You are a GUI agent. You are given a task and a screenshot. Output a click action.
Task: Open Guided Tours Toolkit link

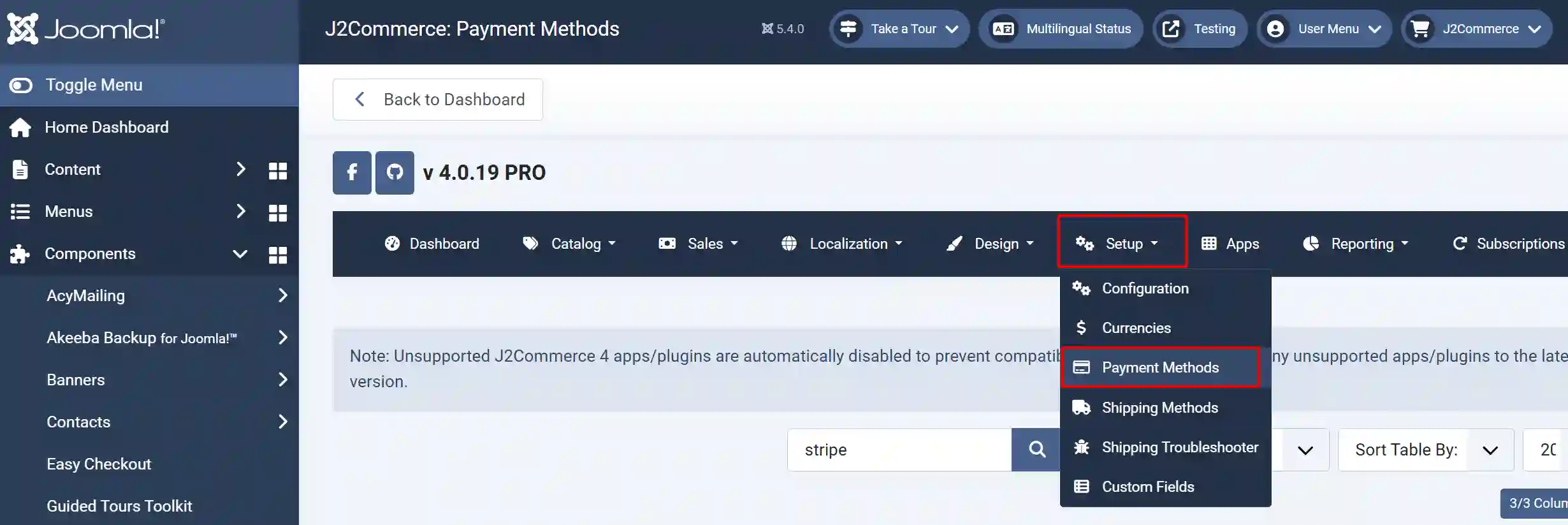point(119,506)
